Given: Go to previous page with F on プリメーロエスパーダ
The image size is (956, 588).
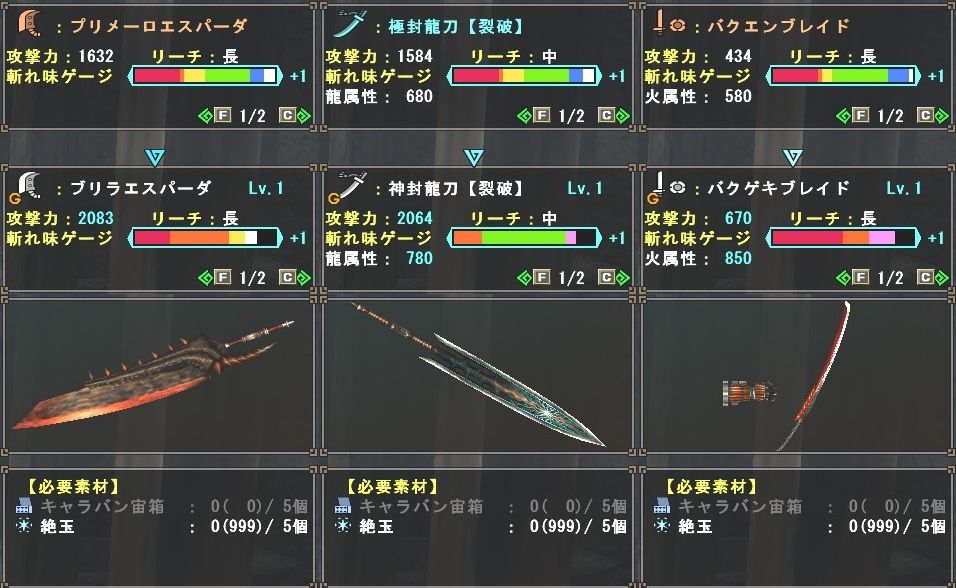Looking at the screenshot, I should pyautogui.click(x=215, y=115).
